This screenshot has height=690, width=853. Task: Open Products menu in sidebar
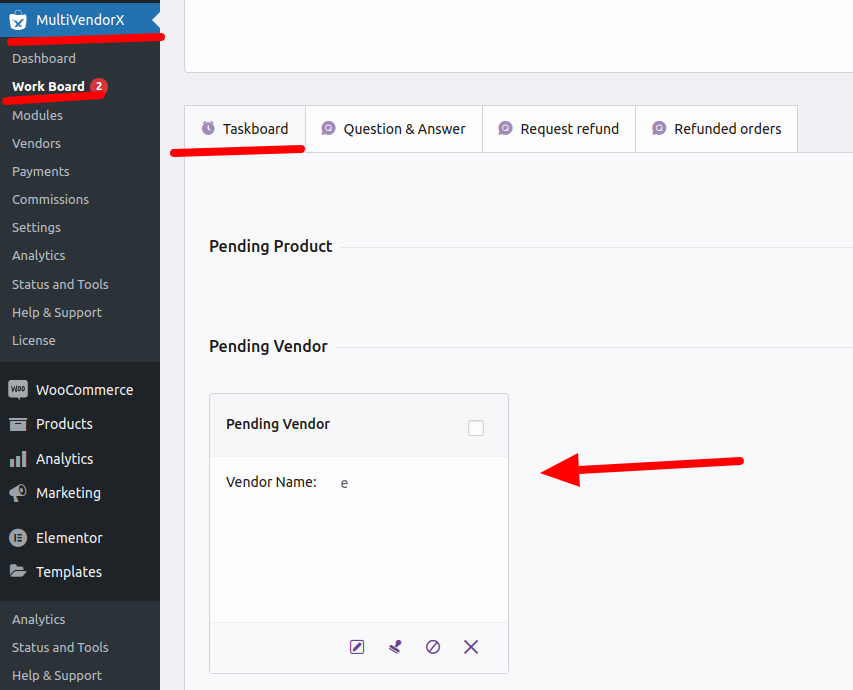pyautogui.click(x=64, y=424)
